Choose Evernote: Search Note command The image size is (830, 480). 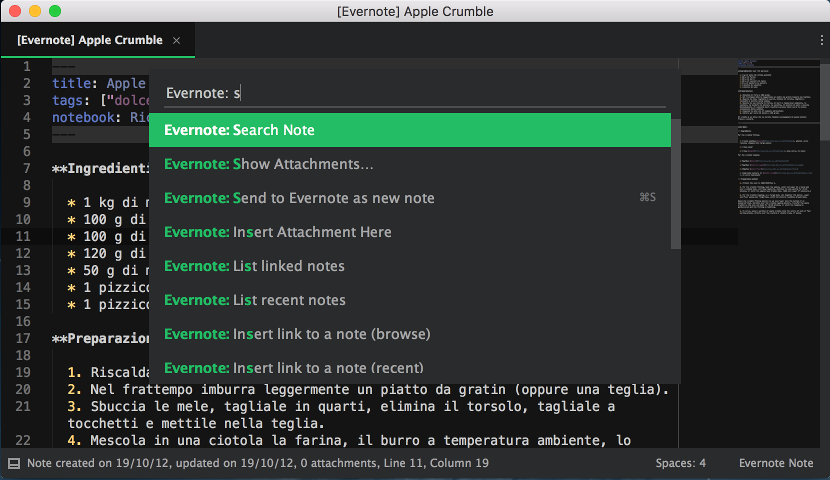(x=410, y=130)
